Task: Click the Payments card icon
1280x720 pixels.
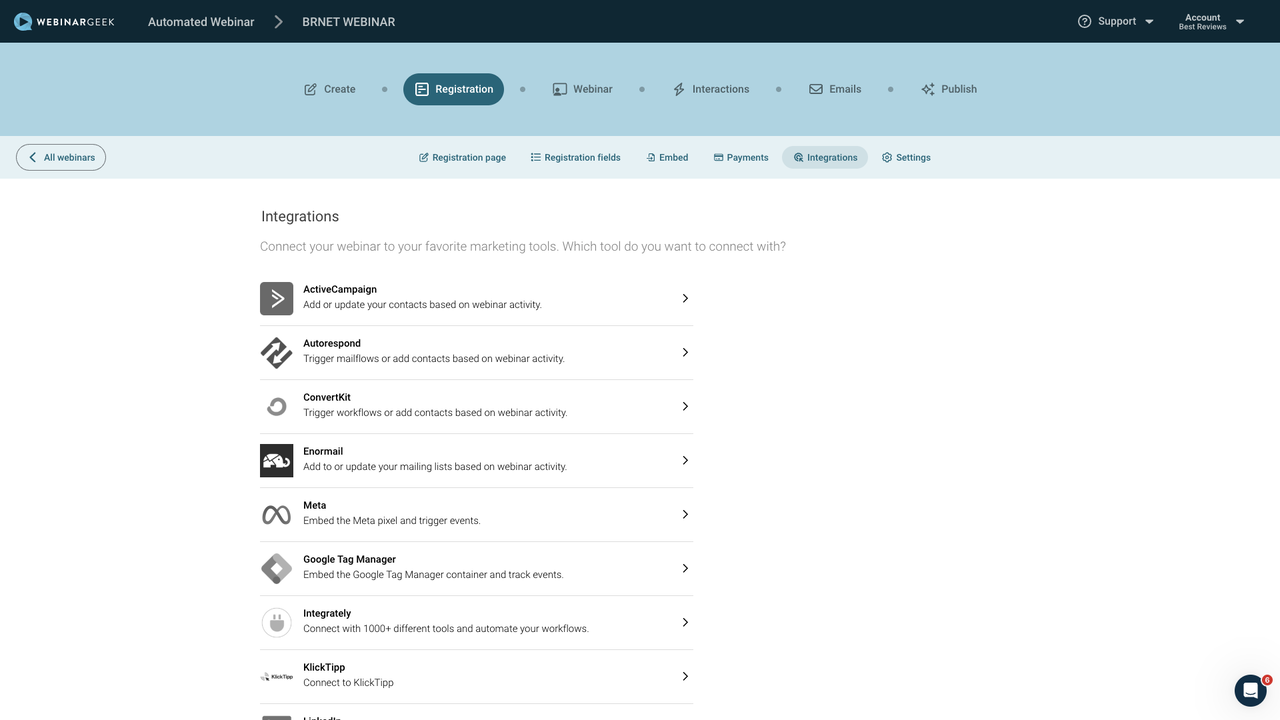Action: [x=717, y=157]
